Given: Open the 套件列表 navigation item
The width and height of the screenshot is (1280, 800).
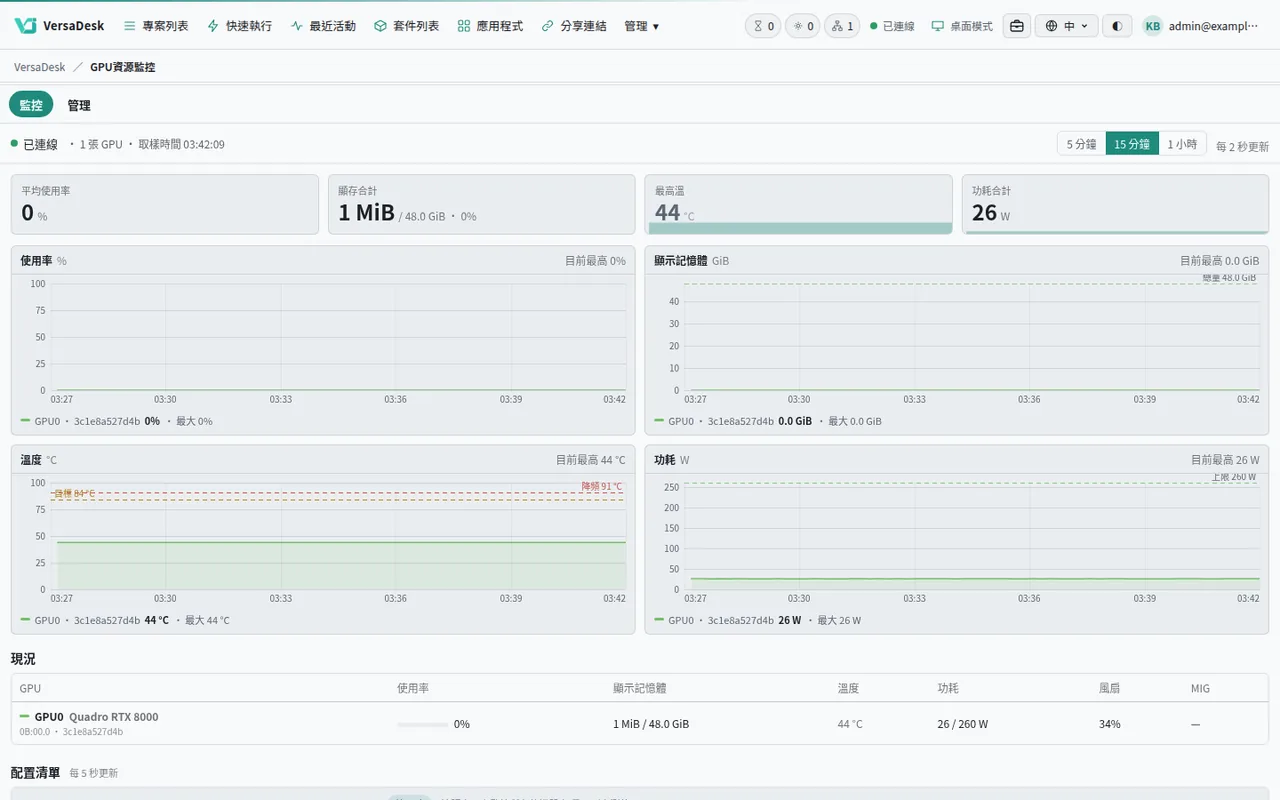Looking at the screenshot, I should (406, 26).
